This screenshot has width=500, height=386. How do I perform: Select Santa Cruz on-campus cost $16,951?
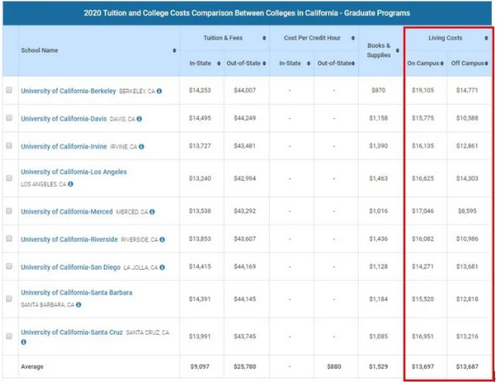(x=423, y=336)
